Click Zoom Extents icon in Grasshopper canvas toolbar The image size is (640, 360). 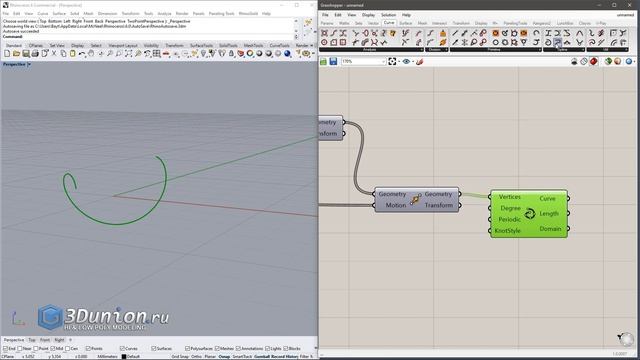pos(392,62)
